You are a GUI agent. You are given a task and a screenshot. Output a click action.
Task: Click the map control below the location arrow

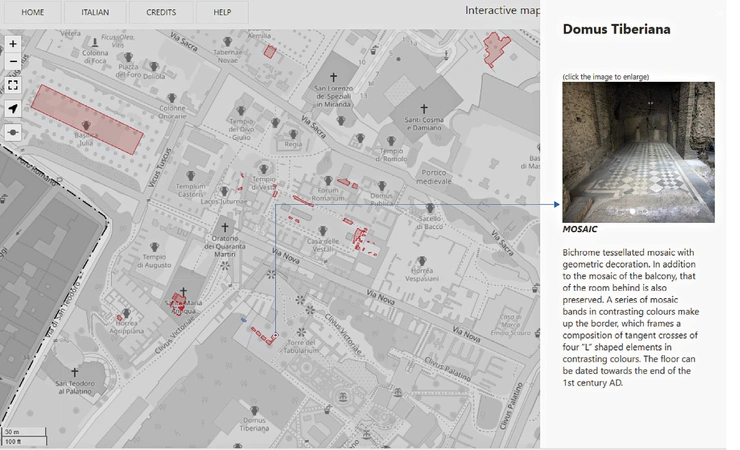(13, 132)
